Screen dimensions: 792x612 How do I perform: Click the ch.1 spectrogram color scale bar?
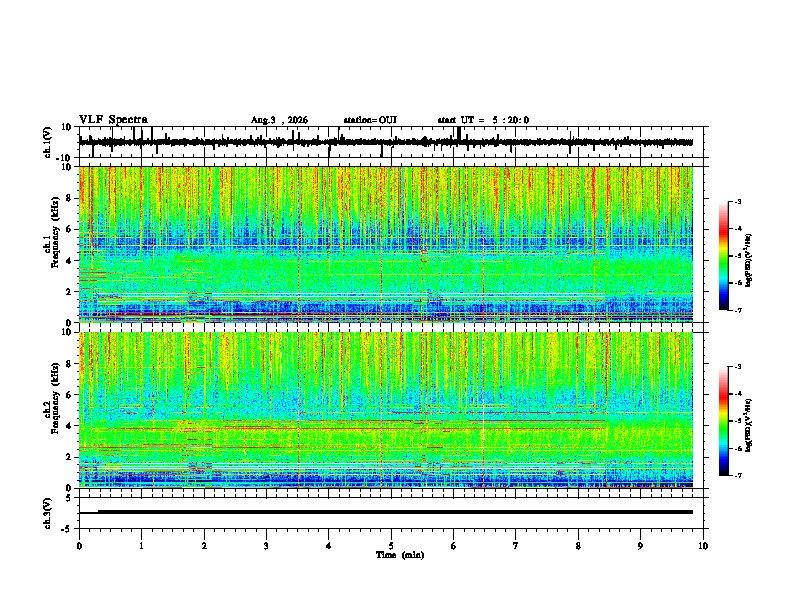click(723, 256)
